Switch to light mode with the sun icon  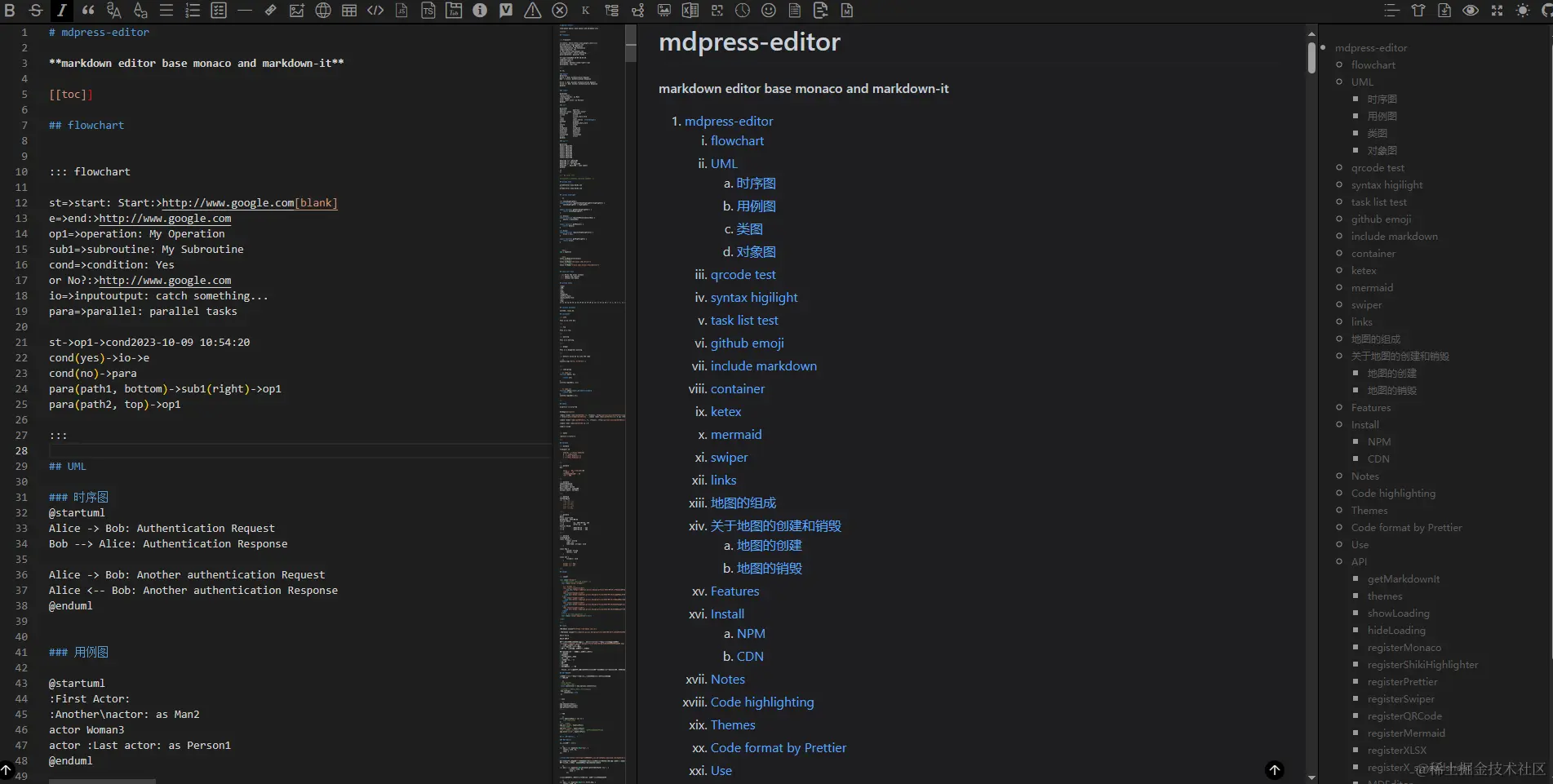click(x=1523, y=11)
